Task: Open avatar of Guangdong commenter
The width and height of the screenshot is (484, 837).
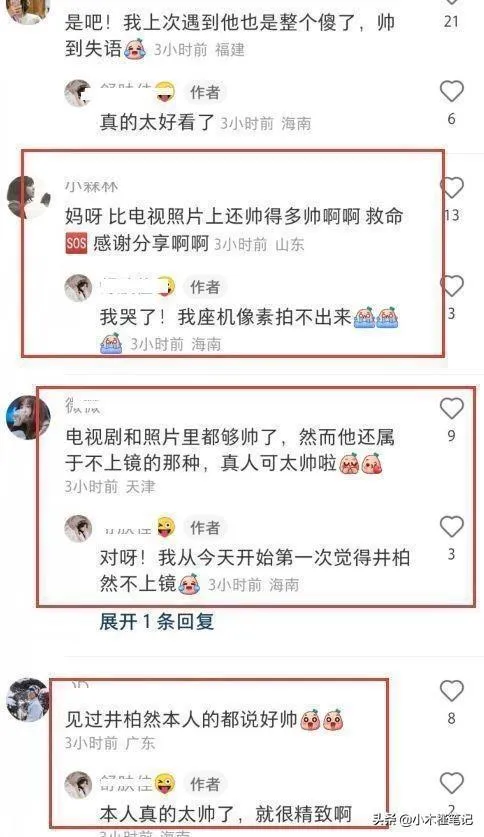Action: [28, 700]
